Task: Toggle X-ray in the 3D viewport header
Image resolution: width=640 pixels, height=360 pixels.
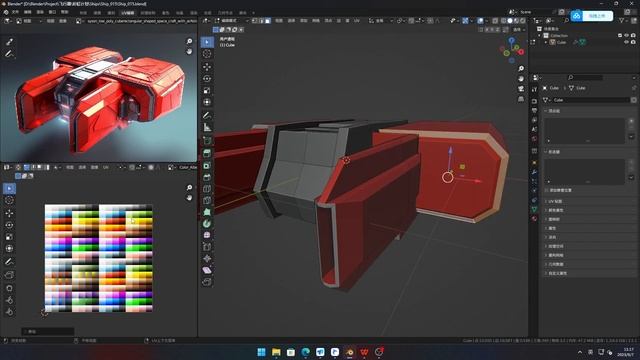Action: coord(495,20)
